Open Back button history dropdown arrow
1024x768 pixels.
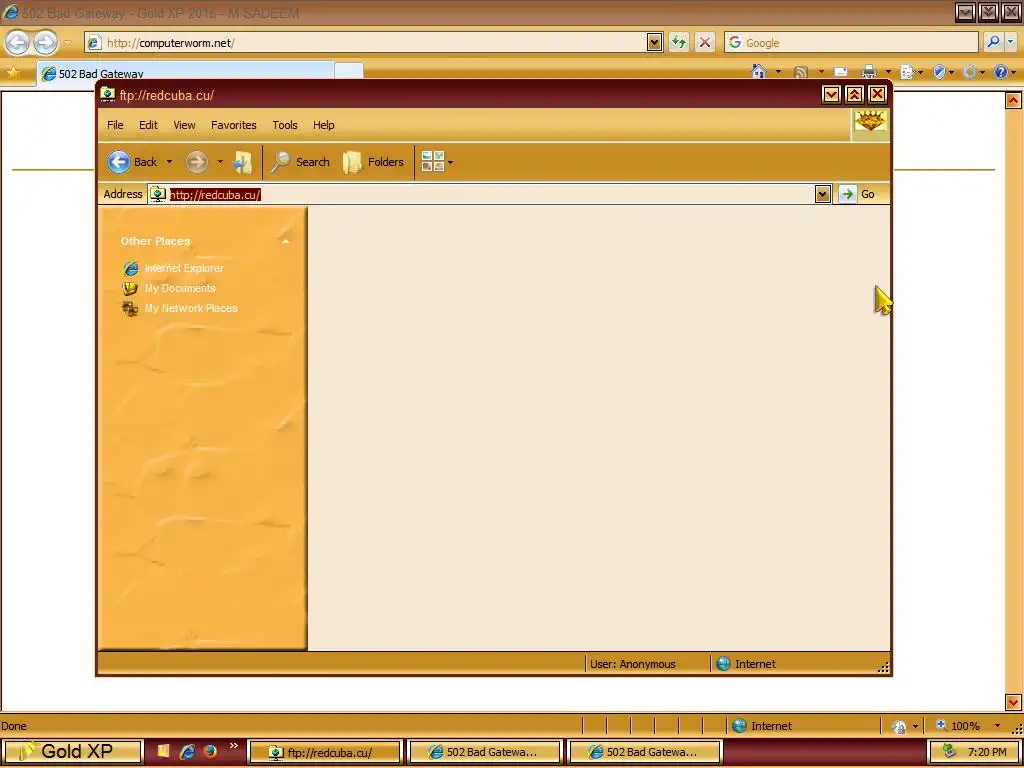click(x=169, y=162)
